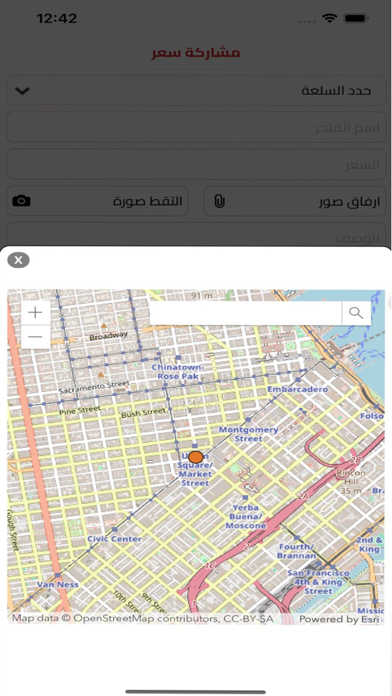392x696 pixels.
Task: Click the Broadway street label
Action: click(108, 336)
